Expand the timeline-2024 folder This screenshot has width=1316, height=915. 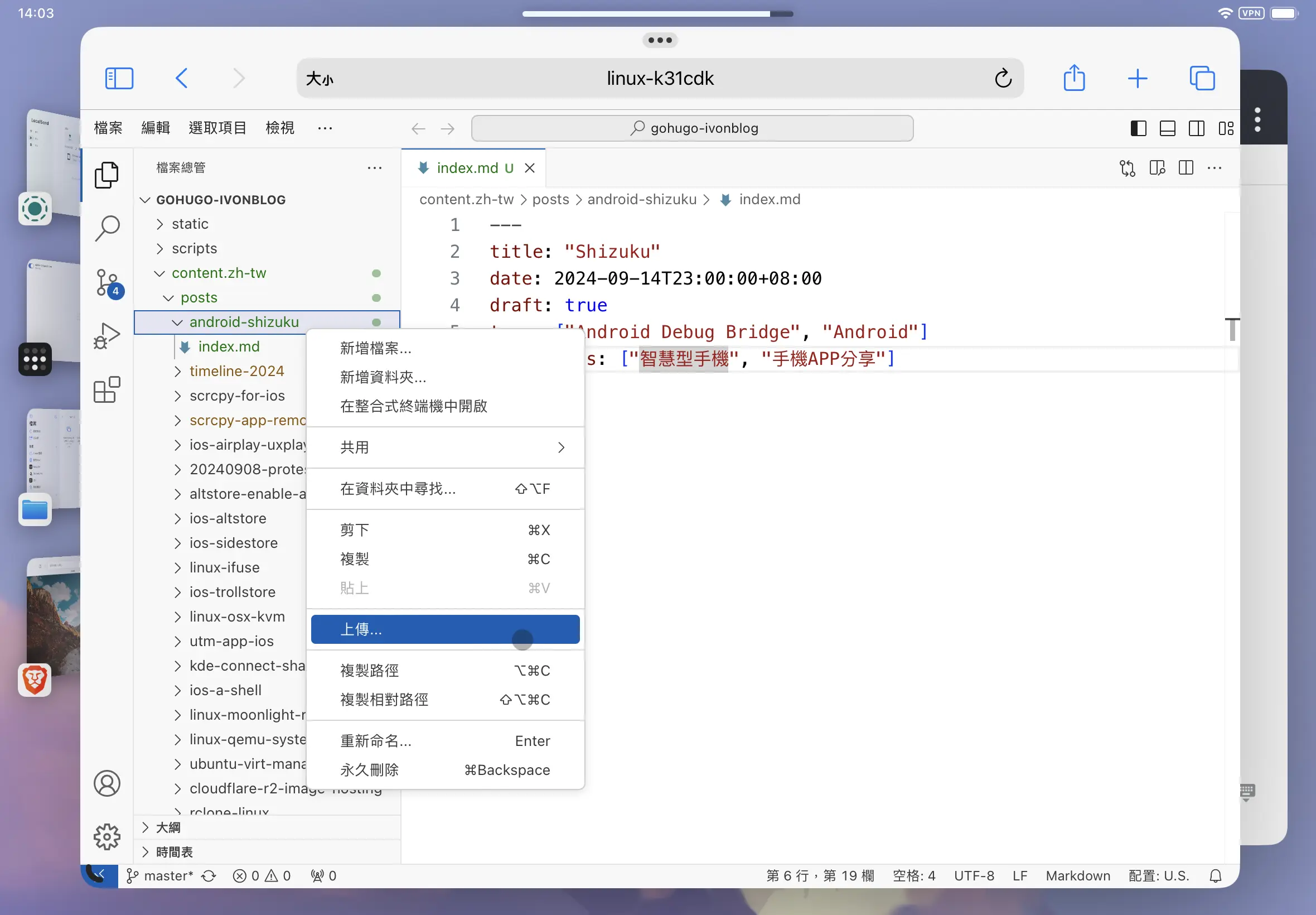tap(236, 371)
